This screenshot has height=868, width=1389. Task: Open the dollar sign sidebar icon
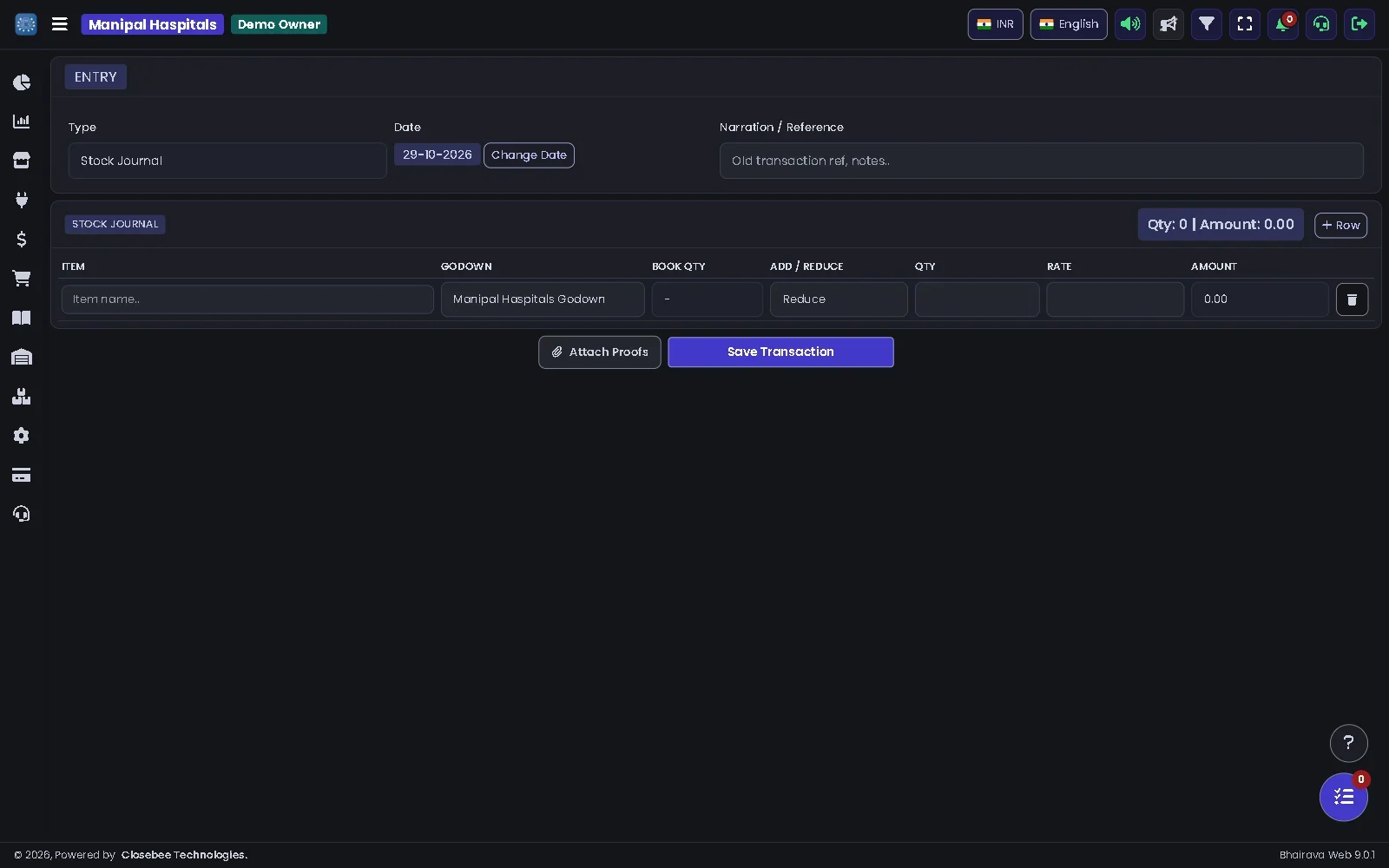pos(22,239)
